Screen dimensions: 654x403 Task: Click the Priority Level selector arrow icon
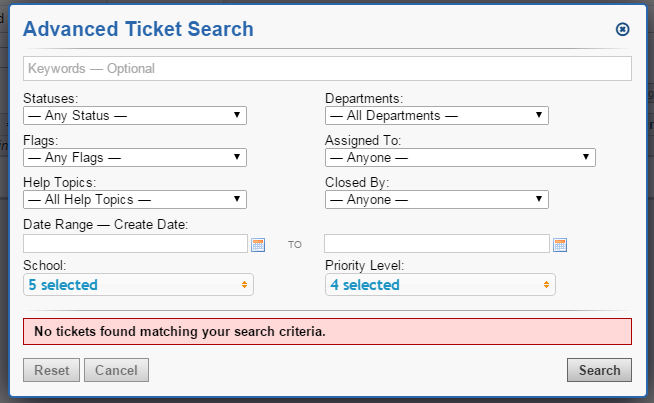tap(546, 285)
